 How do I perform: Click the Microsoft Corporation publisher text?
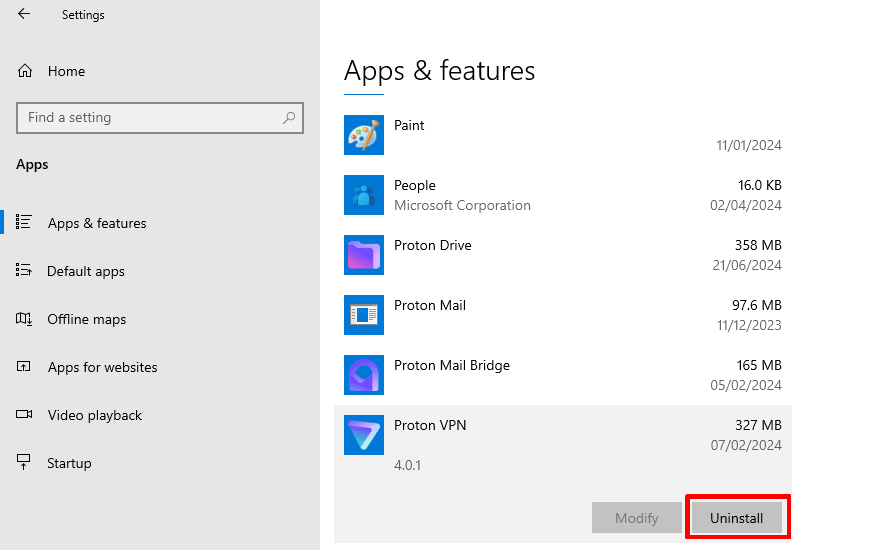[462, 206]
